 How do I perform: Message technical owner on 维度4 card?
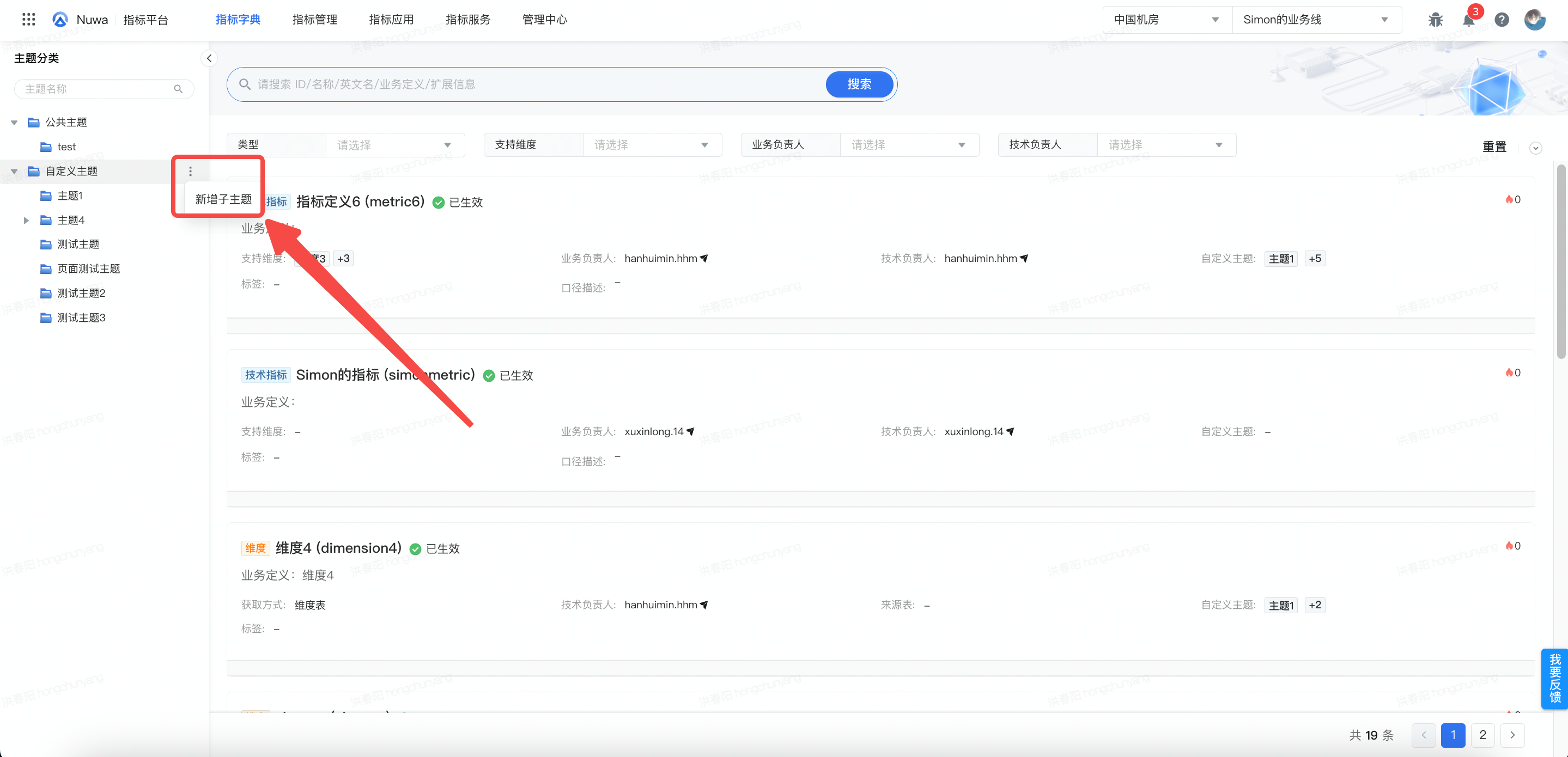coord(704,605)
